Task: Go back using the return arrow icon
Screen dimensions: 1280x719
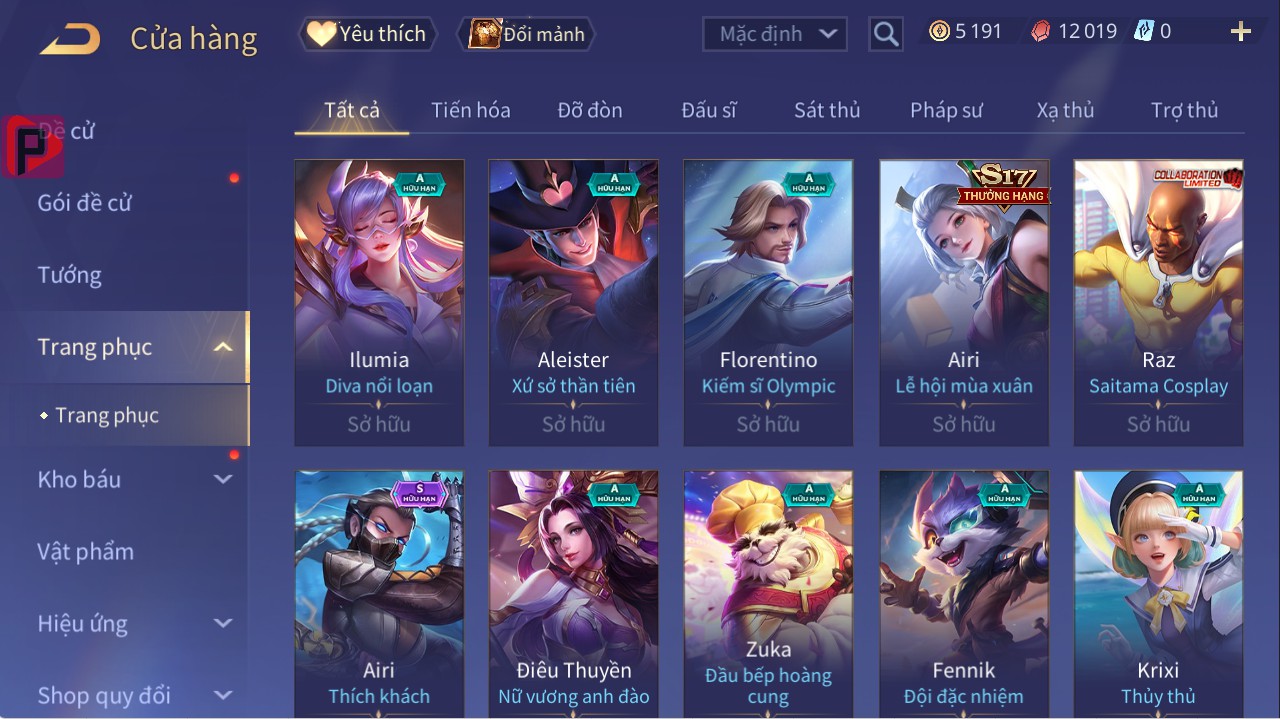Action: click(70, 40)
